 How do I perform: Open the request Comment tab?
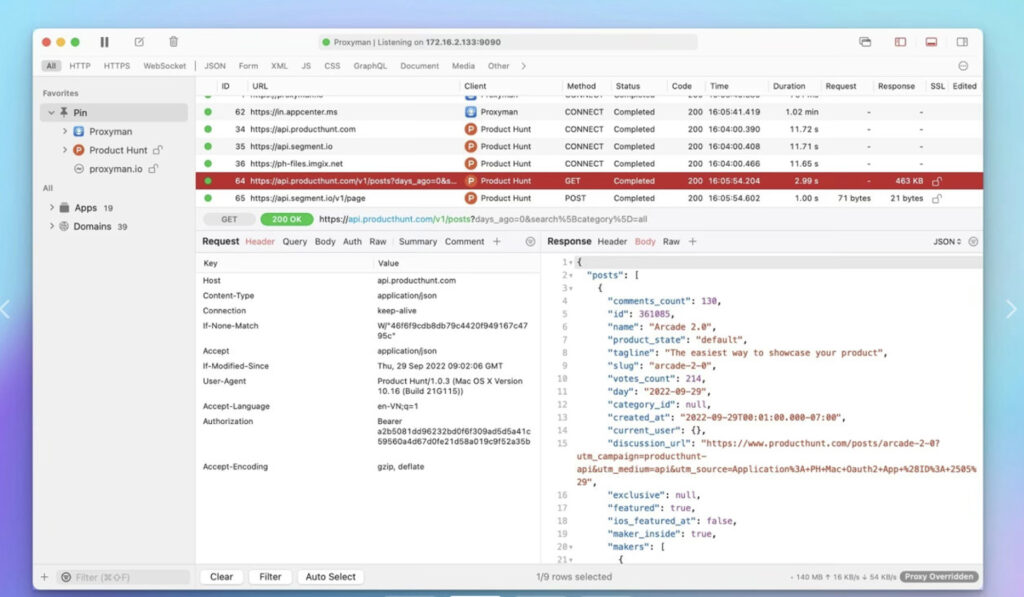tap(464, 242)
